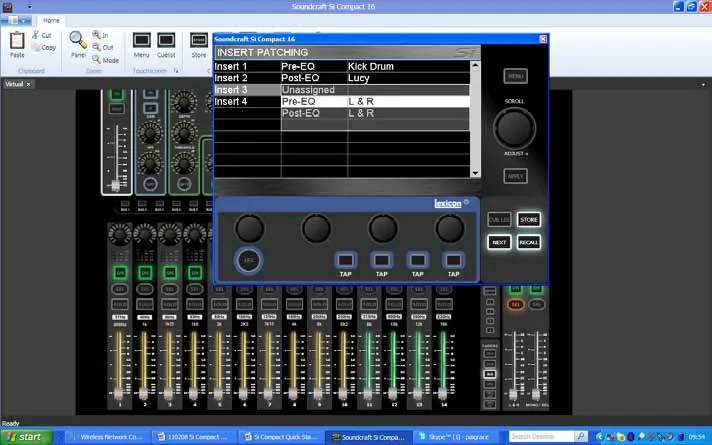Toggle the SEL button on channel 1

(x=120, y=289)
